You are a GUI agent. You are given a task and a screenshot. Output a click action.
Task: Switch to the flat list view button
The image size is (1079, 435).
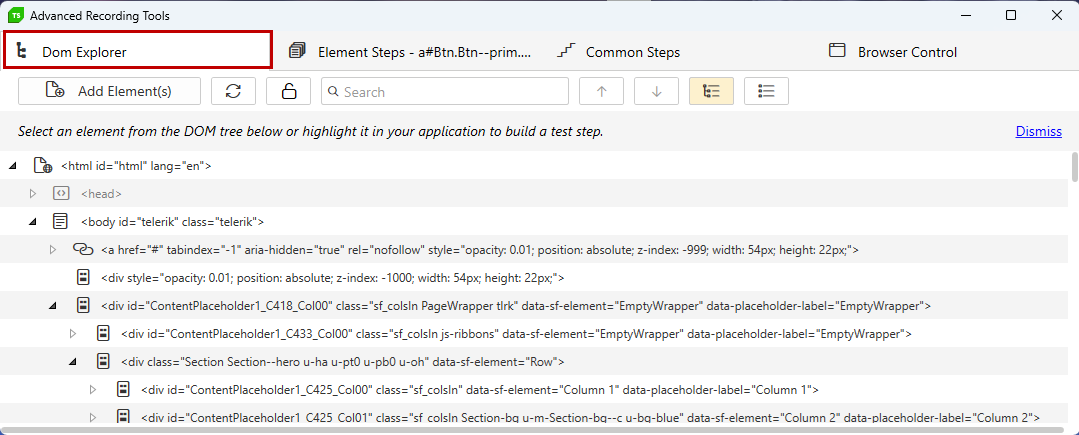tap(767, 91)
